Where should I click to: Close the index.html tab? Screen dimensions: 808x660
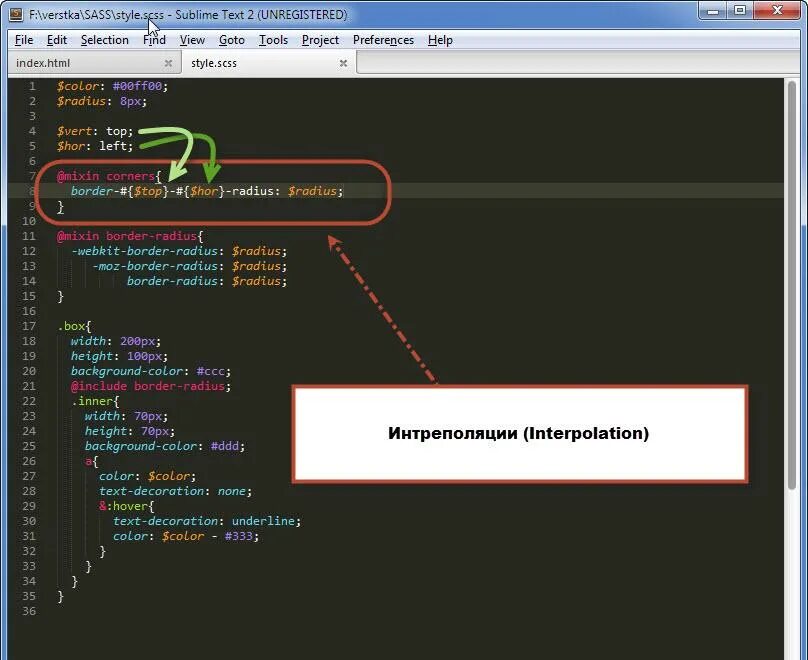click(x=168, y=62)
